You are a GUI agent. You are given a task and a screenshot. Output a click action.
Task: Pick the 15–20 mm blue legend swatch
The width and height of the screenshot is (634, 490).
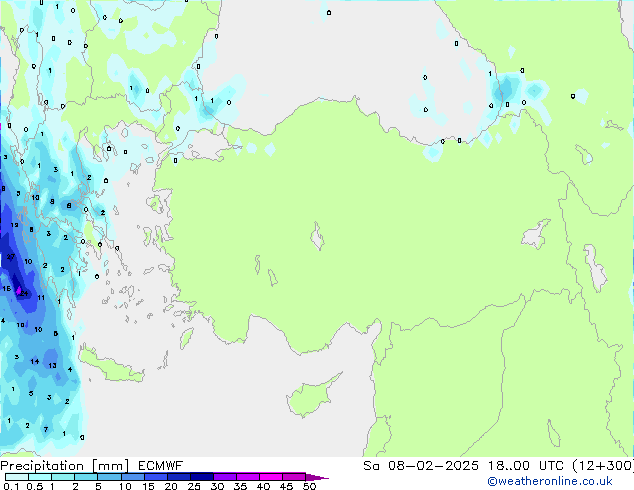pyautogui.click(x=155, y=477)
